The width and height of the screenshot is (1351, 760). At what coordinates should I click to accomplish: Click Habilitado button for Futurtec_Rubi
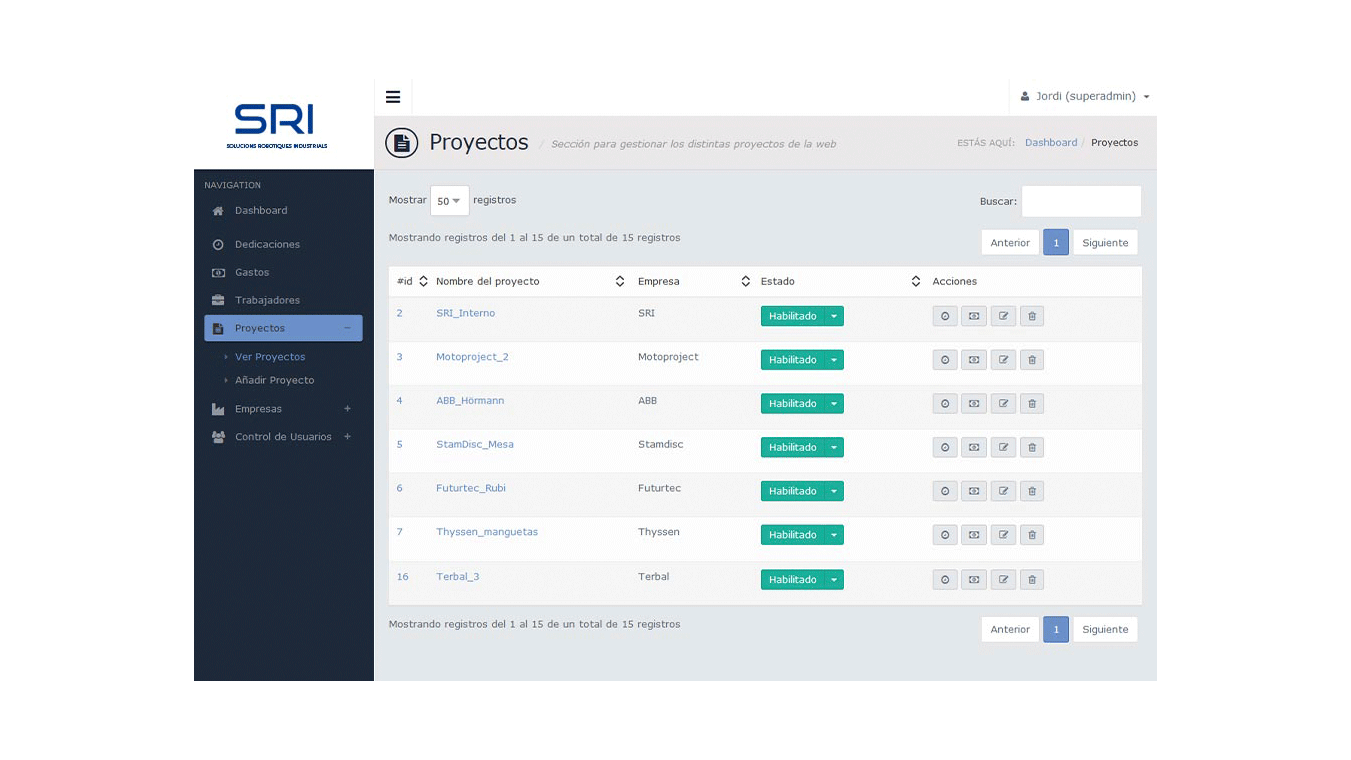click(x=793, y=491)
